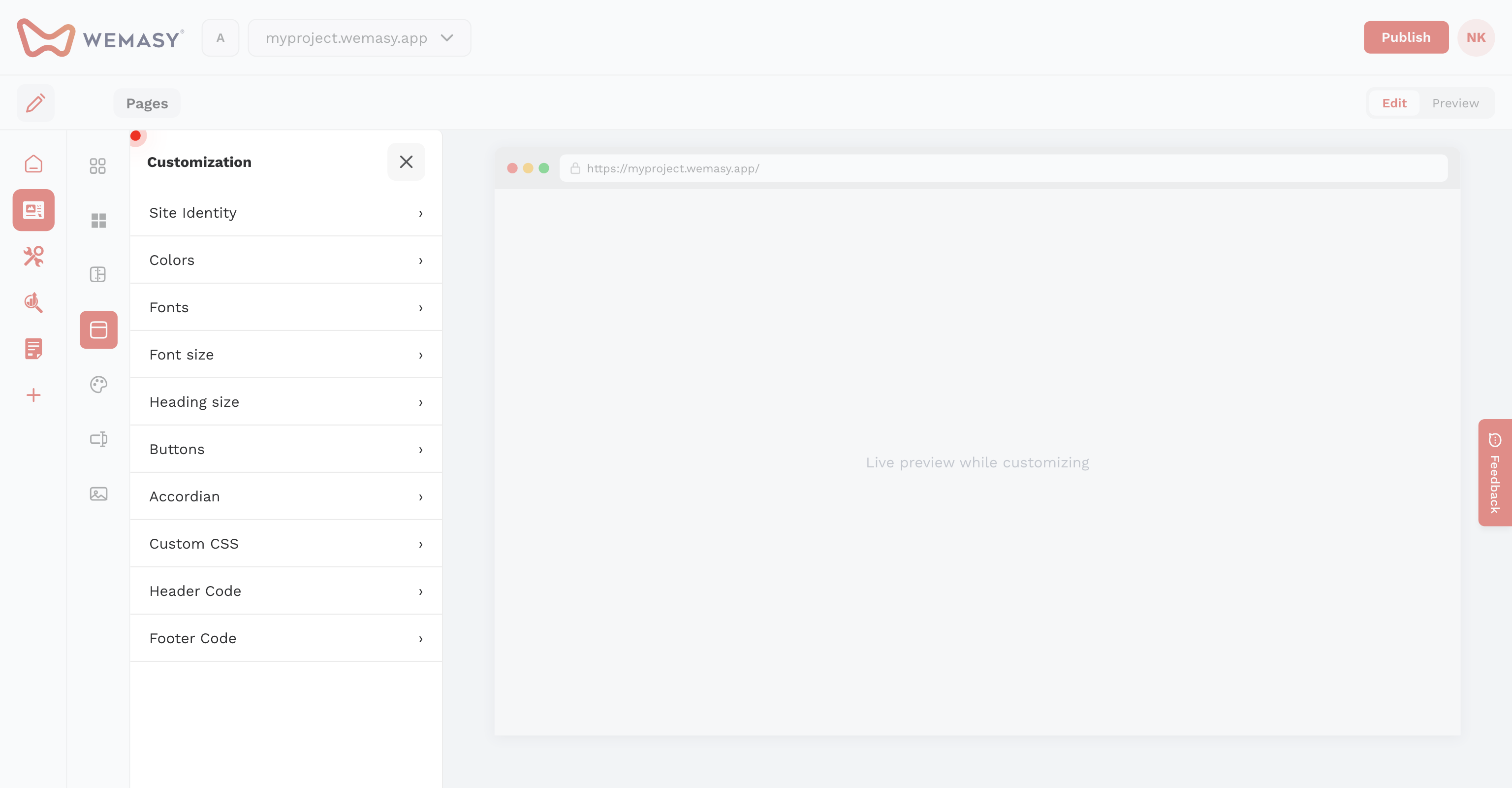Viewport: 1512px width, 788px height.
Task: Expand the Font size section
Action: coord(286,355)
